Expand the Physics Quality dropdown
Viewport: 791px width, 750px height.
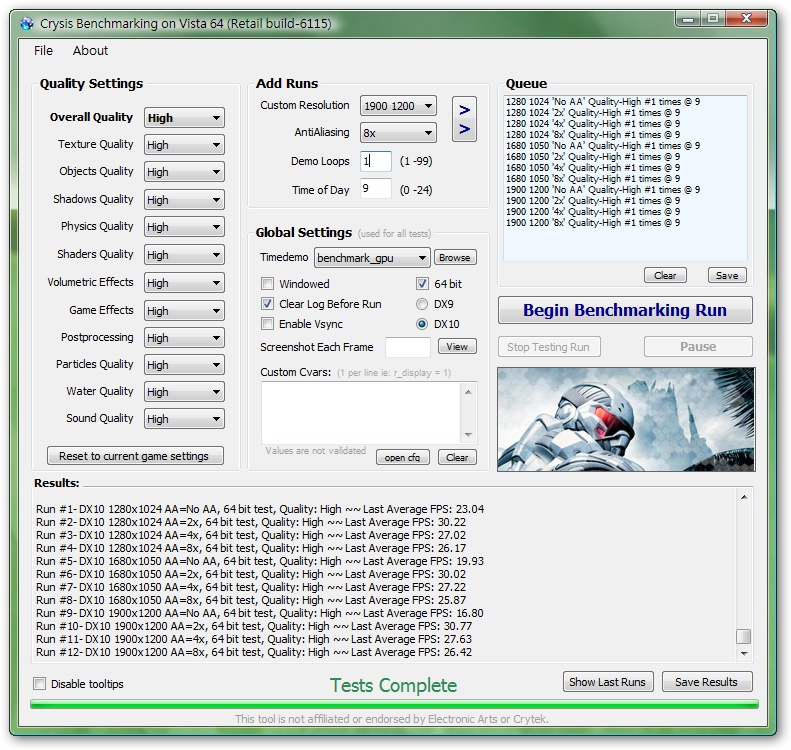pyautogui.click(x=184, y=227)
